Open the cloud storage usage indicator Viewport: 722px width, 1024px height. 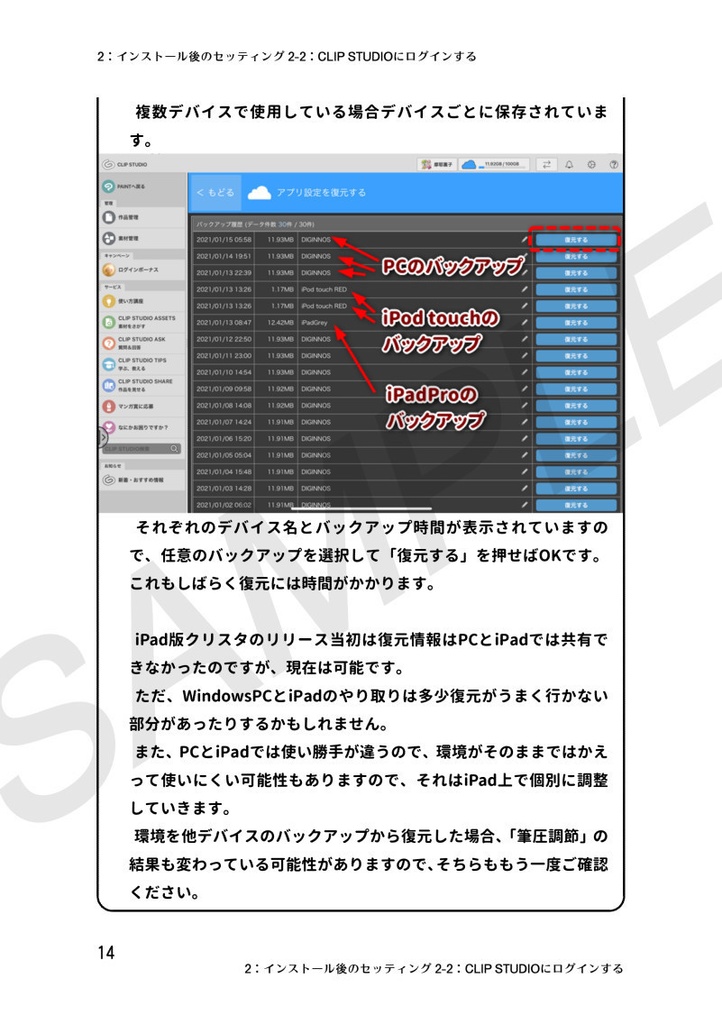tap(494, 165)
